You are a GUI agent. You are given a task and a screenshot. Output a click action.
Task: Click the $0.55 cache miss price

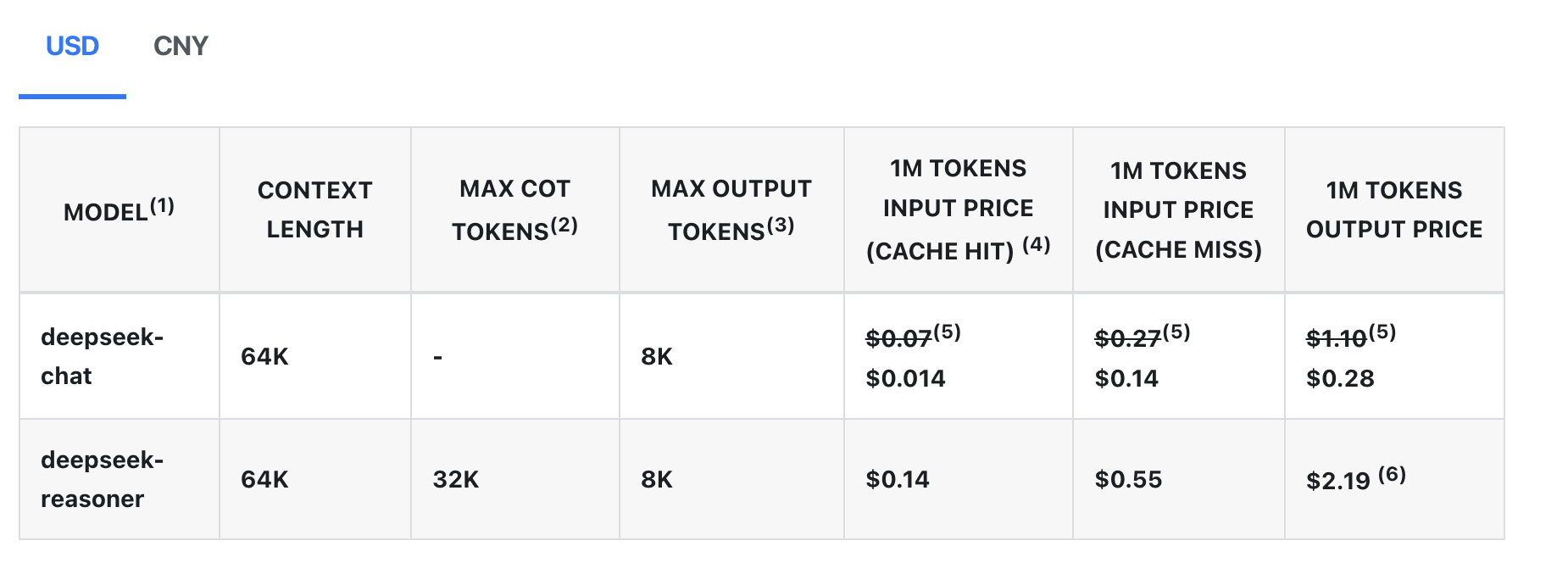1128,480
